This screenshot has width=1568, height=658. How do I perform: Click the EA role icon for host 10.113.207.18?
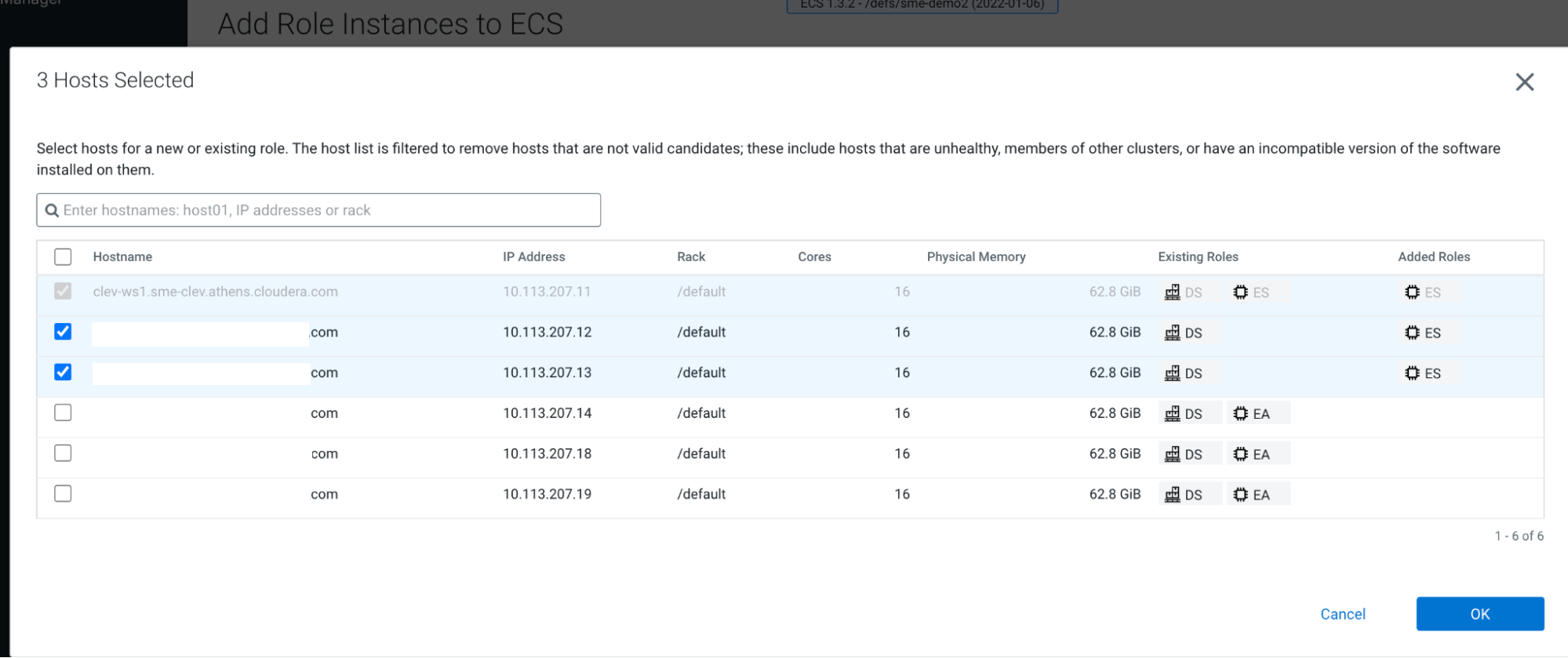tap(1240, 454)
